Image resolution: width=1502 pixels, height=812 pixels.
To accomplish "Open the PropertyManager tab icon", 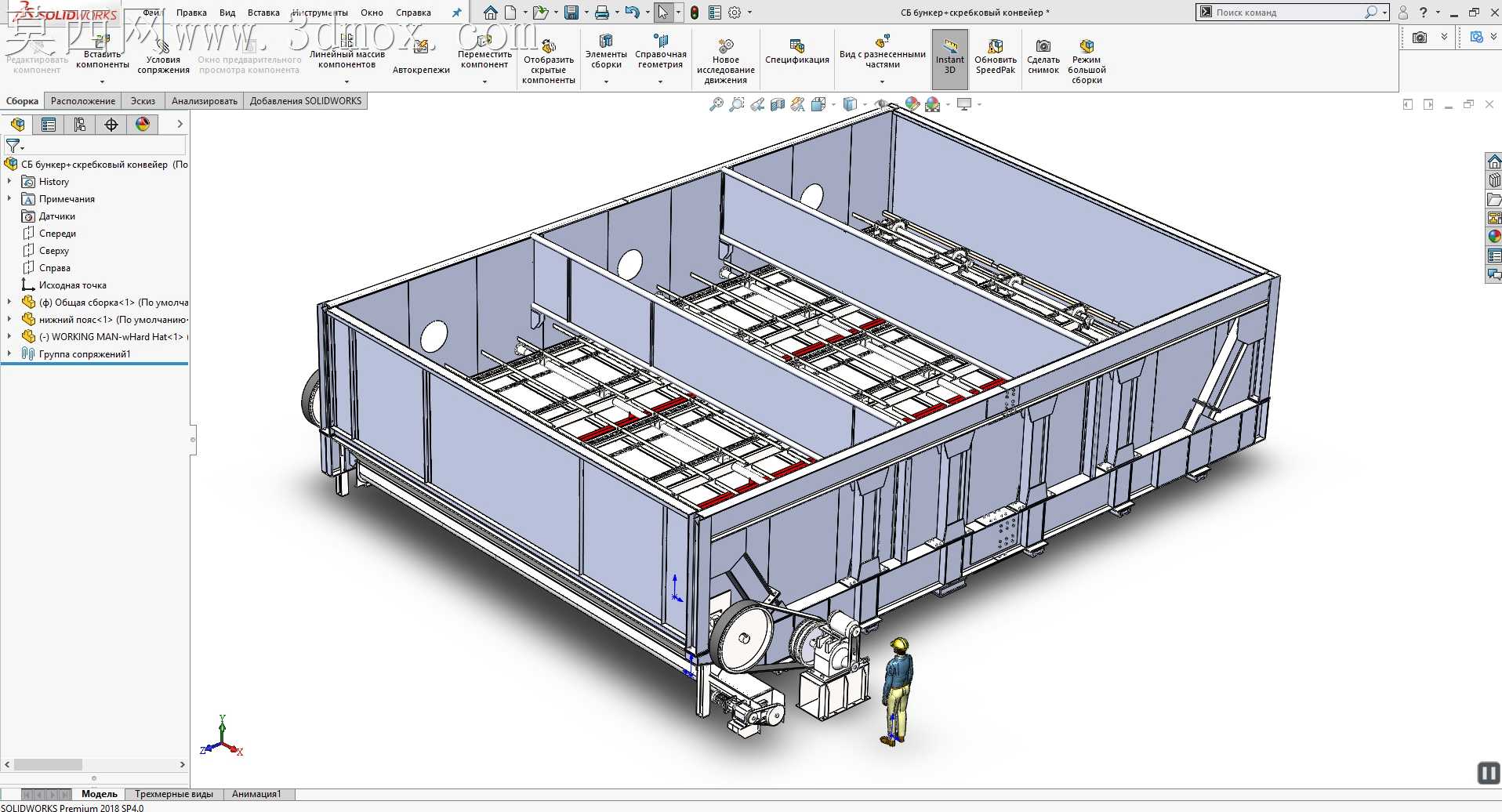I will (49, 125).
